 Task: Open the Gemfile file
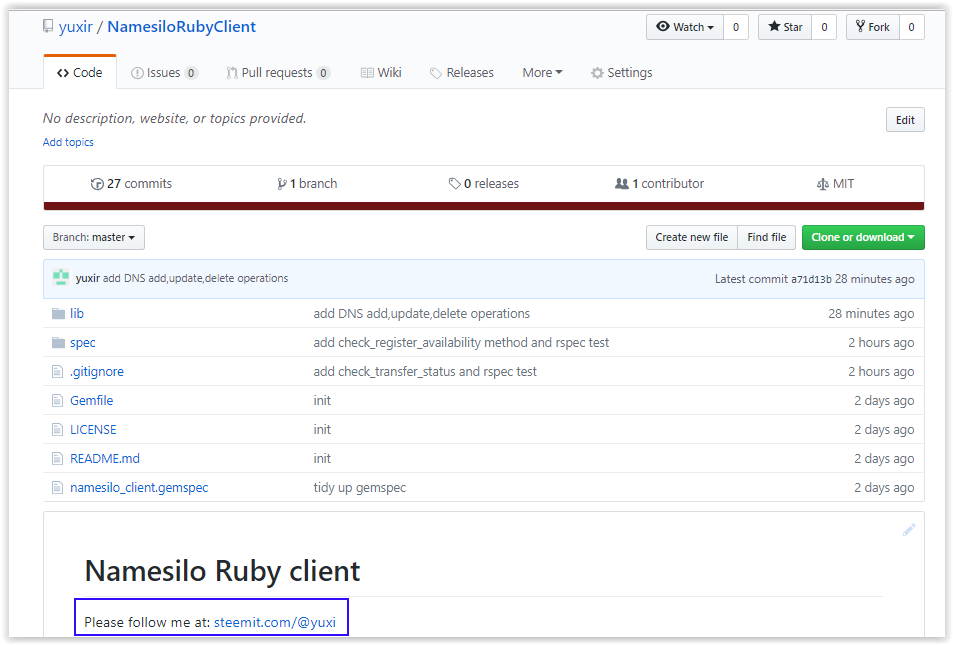click(92, 401)
